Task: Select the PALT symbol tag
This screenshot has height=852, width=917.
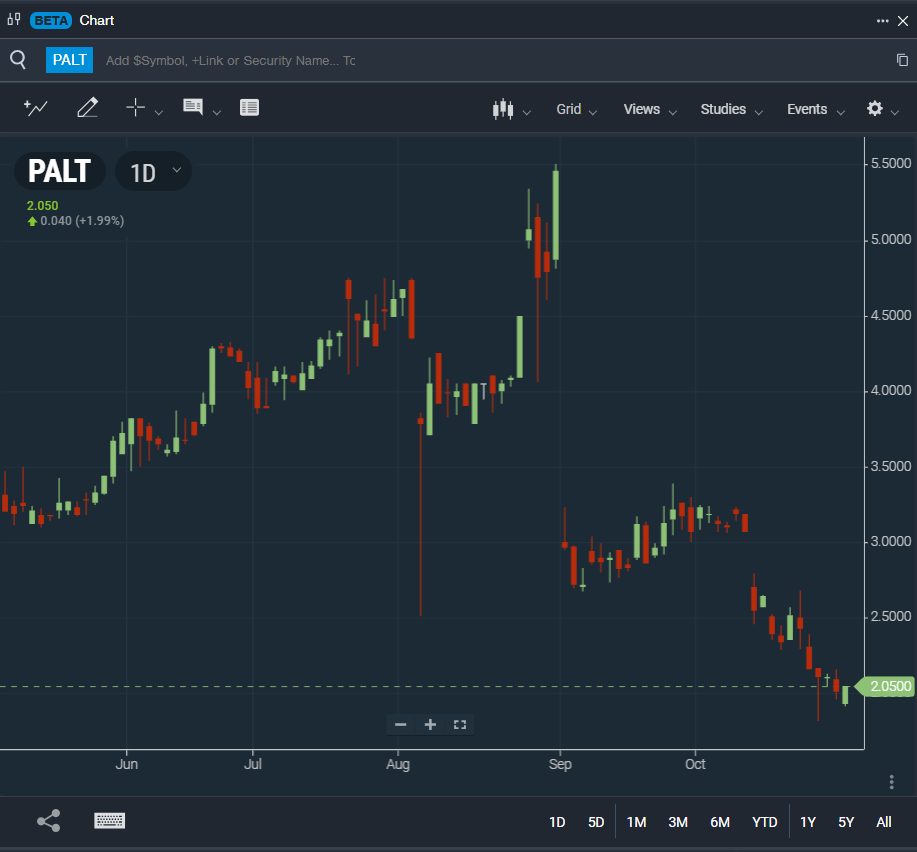Action: 70,60
